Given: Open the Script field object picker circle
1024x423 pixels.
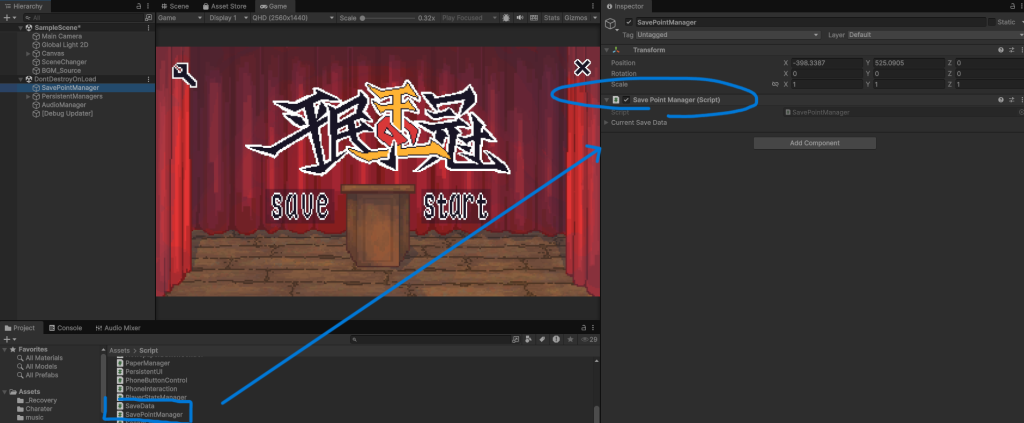Looking at the screenshot, I should pyautogui.click(x=1021, y=112).
